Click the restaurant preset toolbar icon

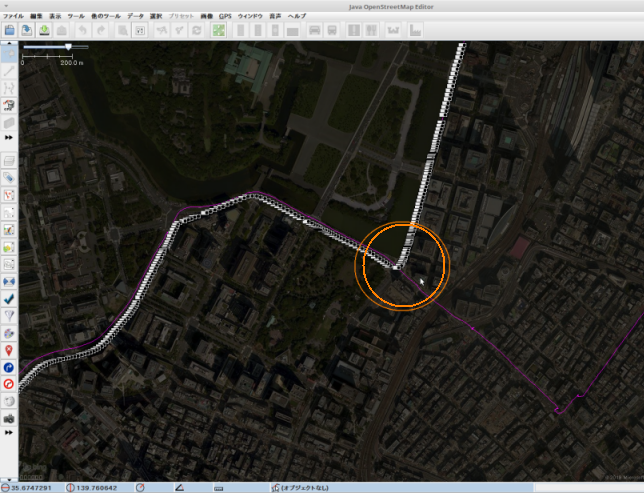point(371,30)
